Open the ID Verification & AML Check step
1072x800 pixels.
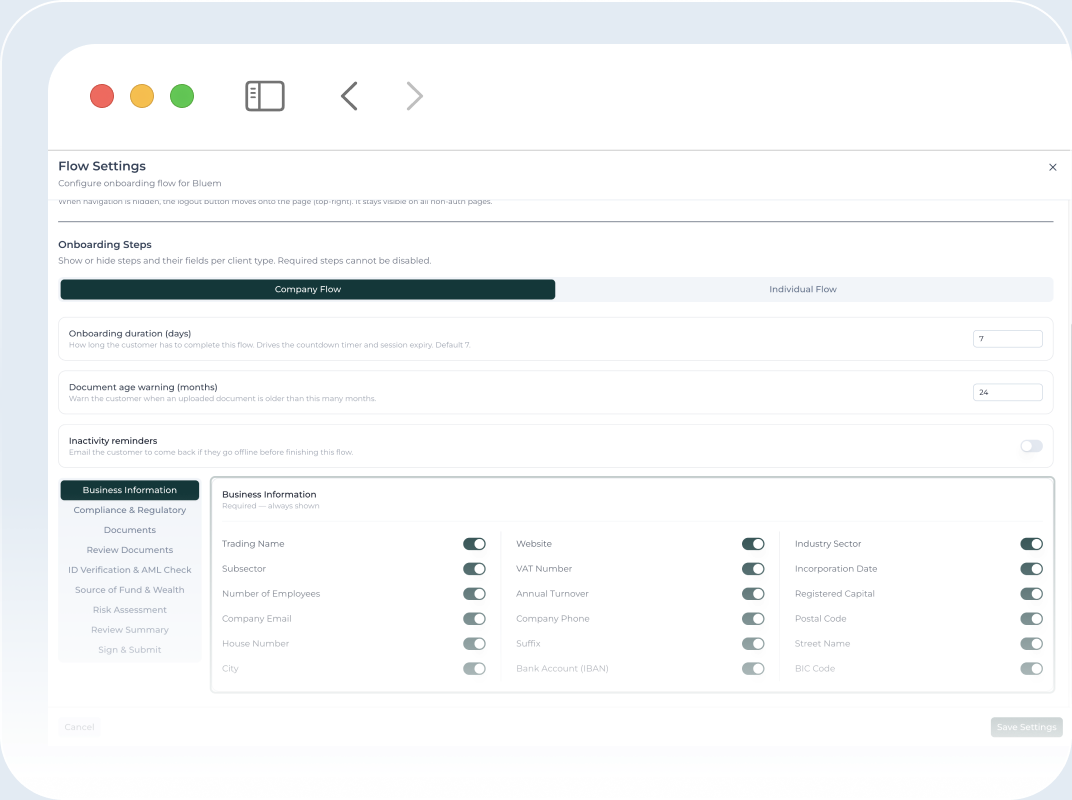coord(130,570)
